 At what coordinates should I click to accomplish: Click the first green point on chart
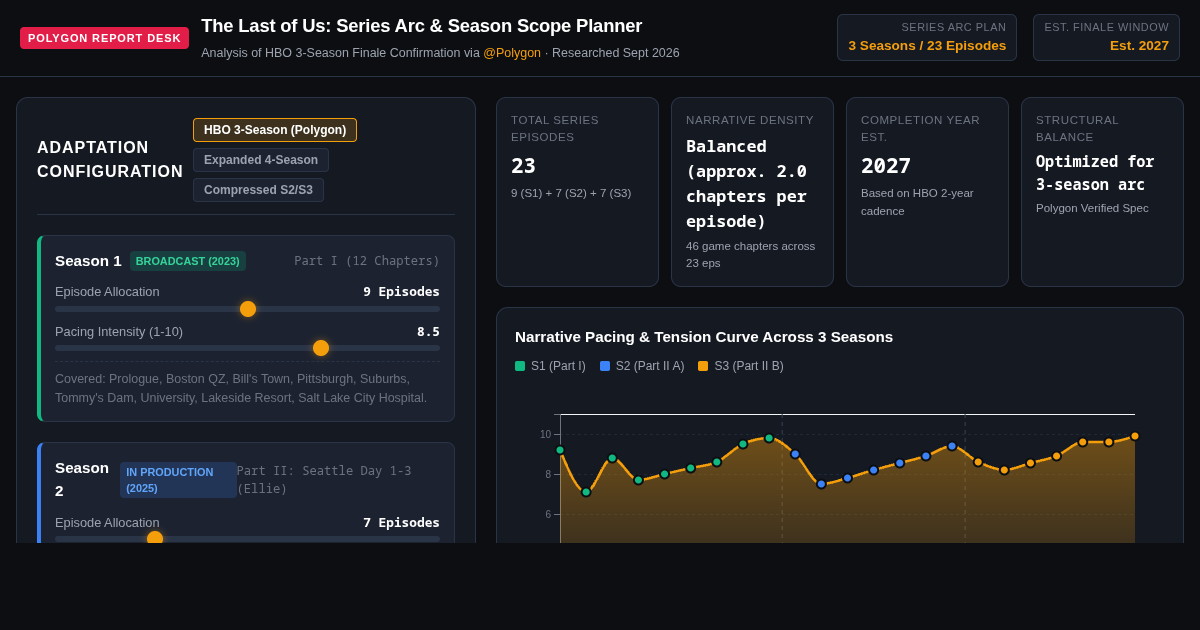560,450
